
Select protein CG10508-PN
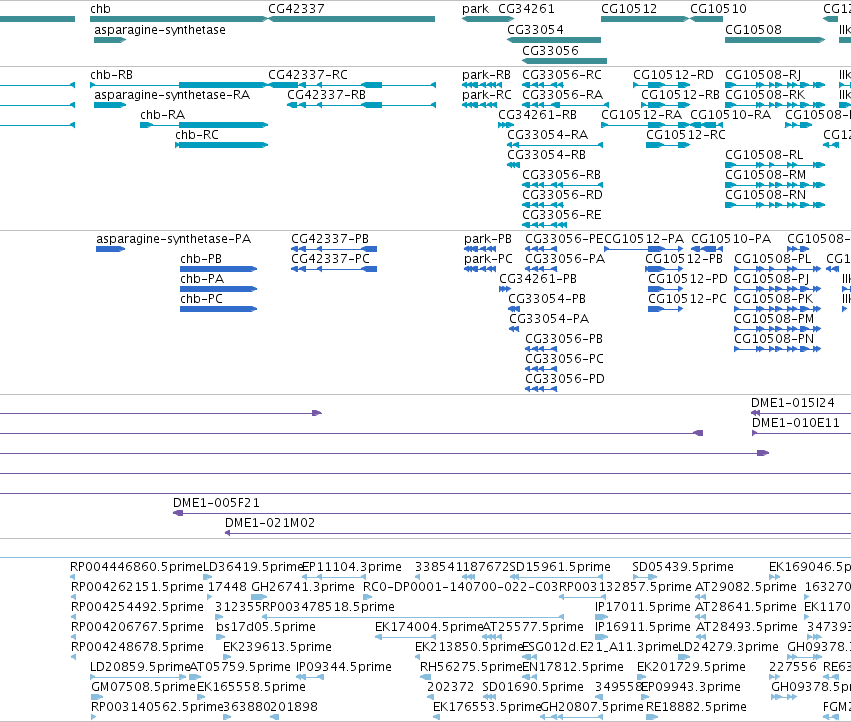774,339
